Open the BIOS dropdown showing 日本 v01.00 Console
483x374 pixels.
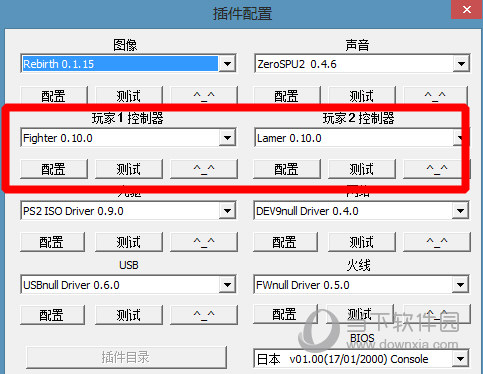click(x=362, y=359)
